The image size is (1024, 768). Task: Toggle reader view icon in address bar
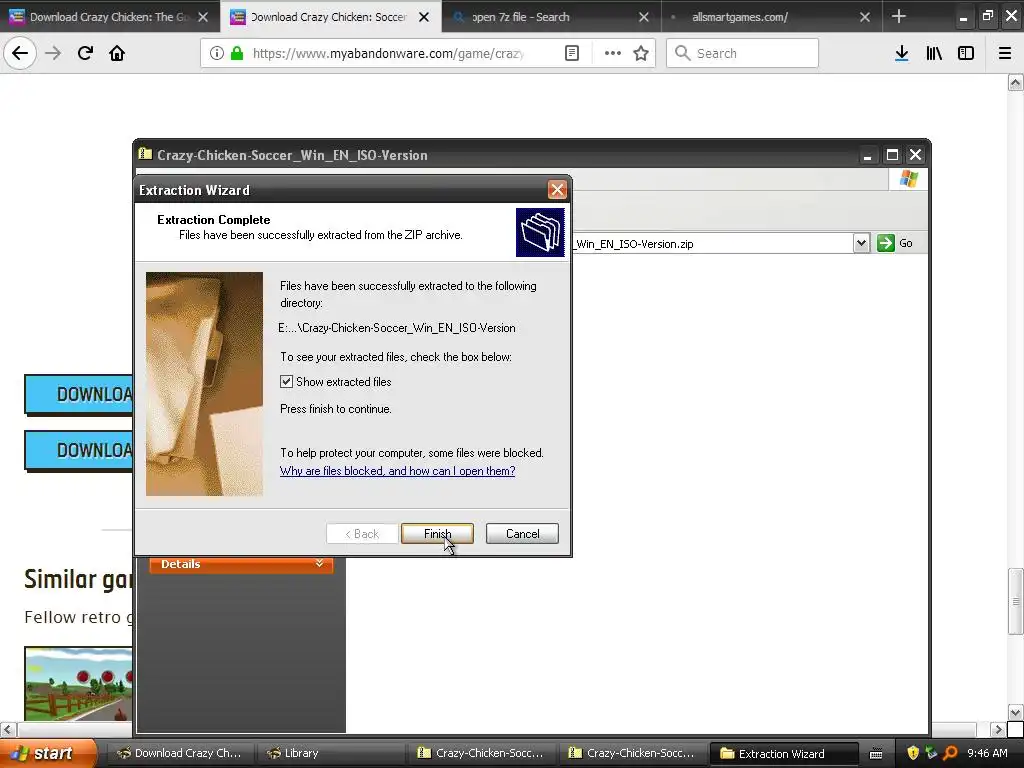click(x=572, y=53)
